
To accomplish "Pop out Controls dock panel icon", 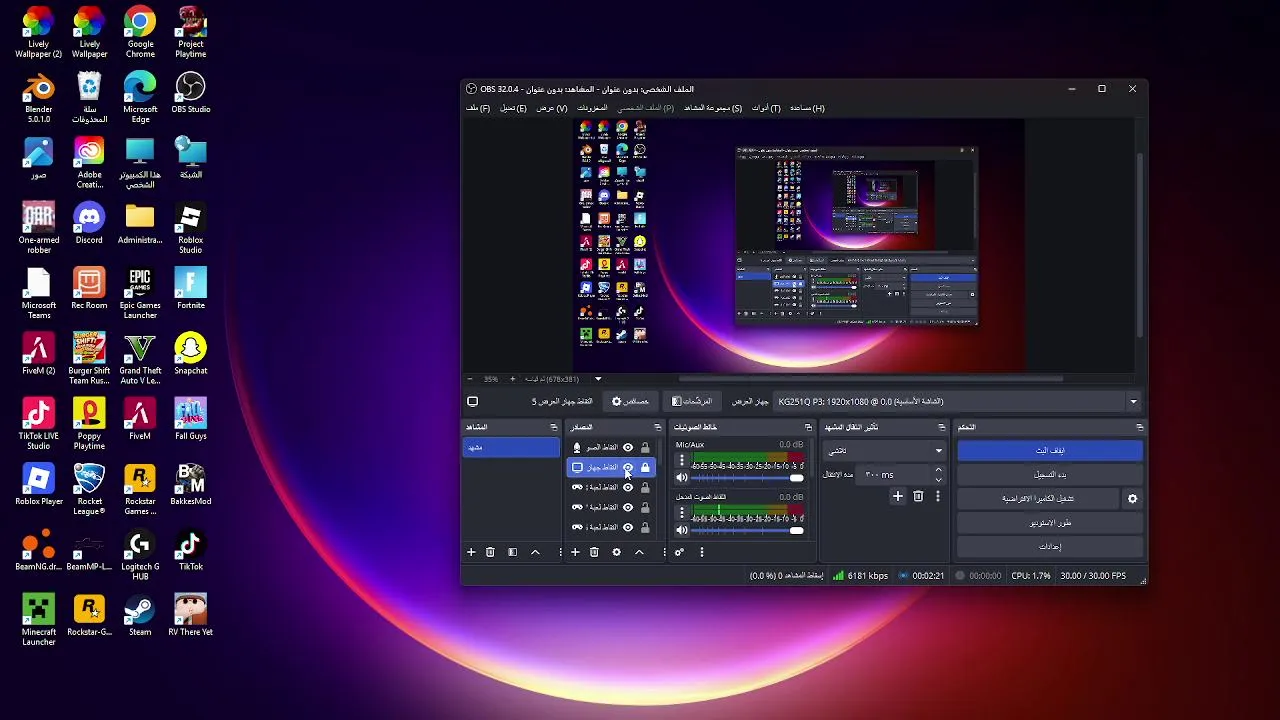I will click(x=1139, y=427).
